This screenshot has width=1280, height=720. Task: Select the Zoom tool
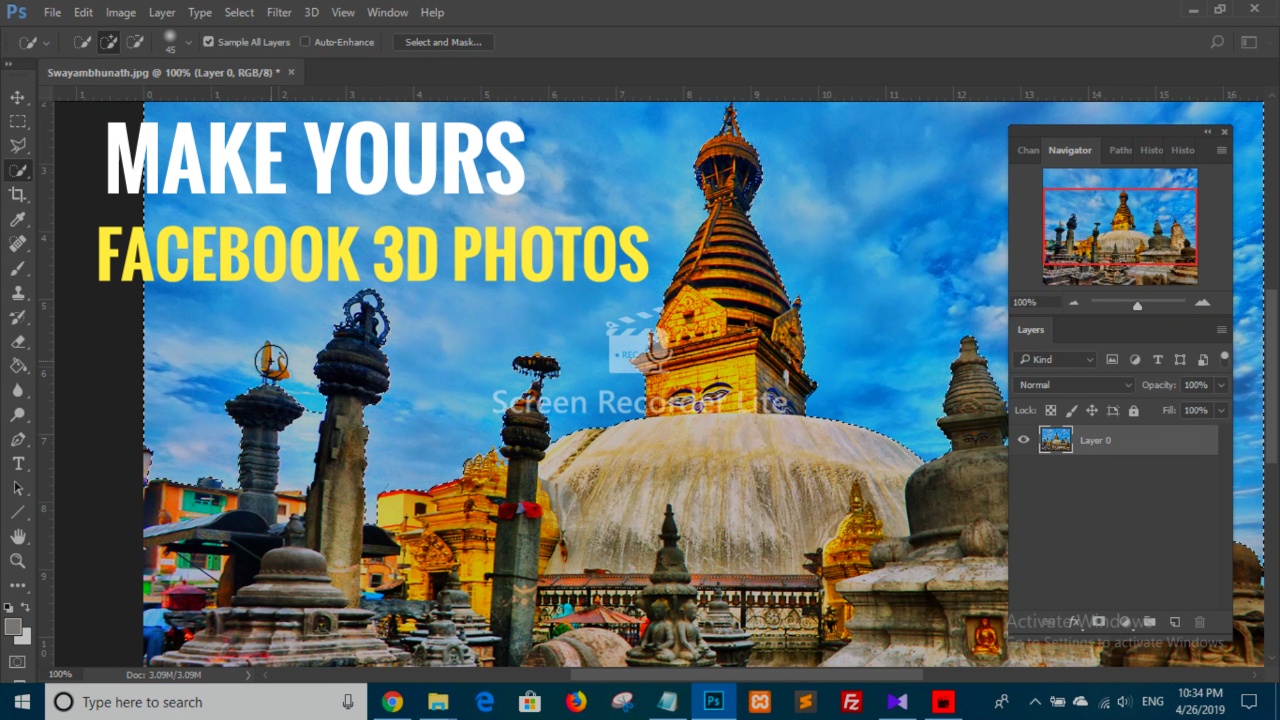point(18,561)
